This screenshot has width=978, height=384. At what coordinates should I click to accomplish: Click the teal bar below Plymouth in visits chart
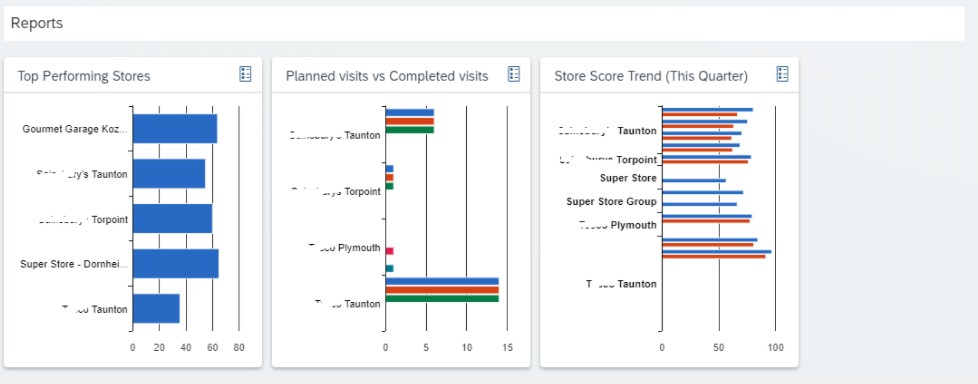click(389, 269)
